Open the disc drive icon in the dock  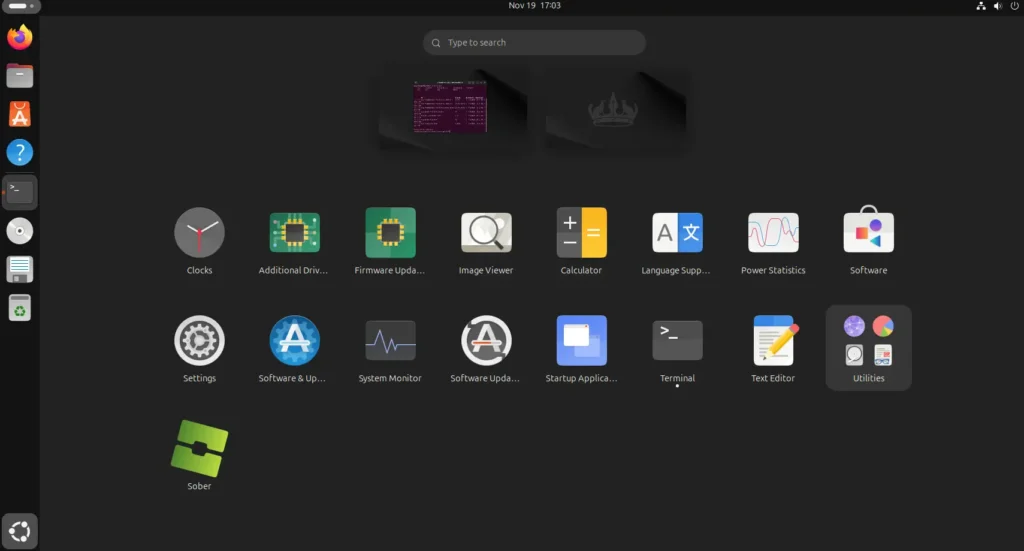[20, 230]
